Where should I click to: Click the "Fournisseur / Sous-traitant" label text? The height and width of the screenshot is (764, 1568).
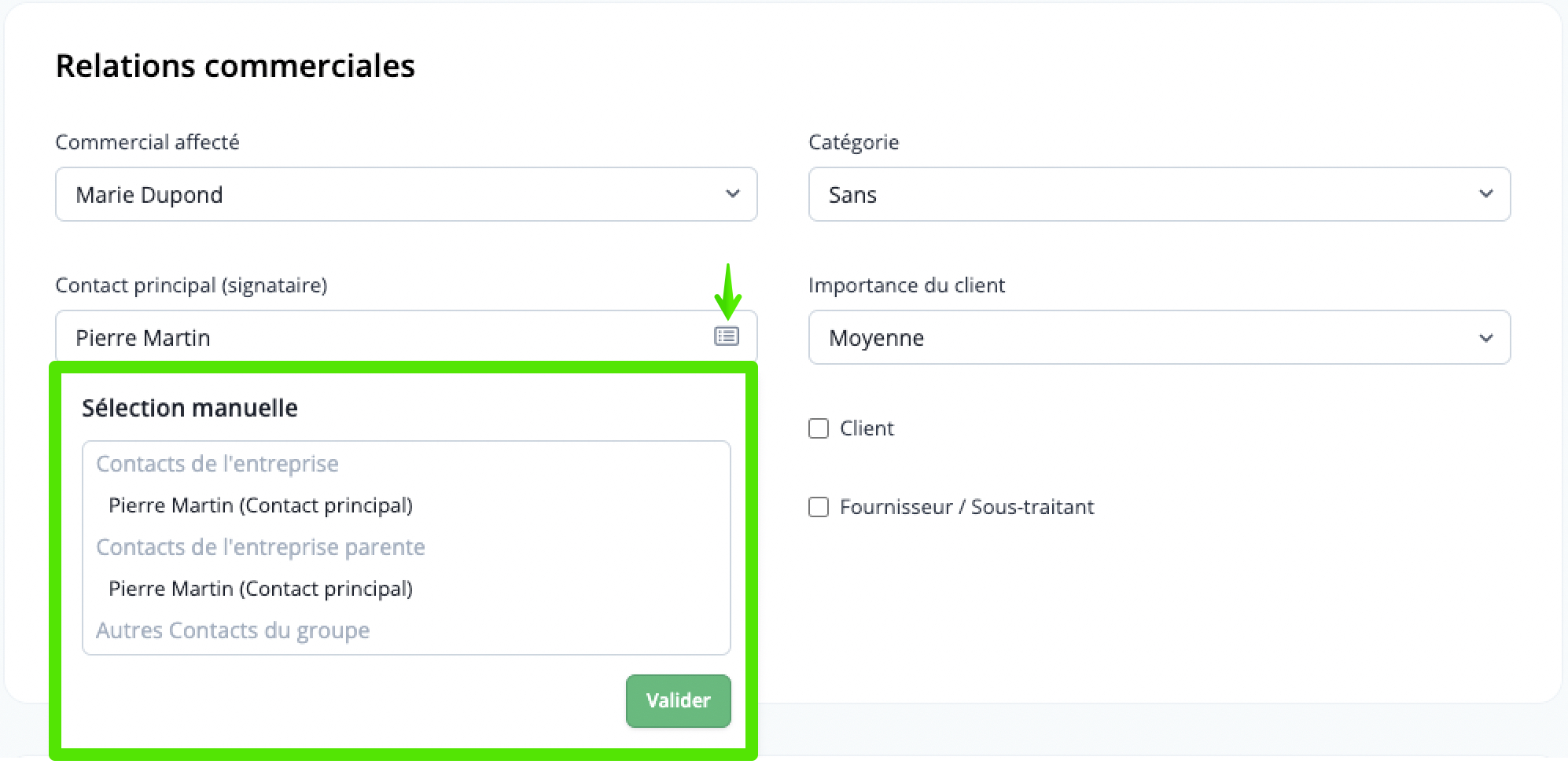point(966,507)
